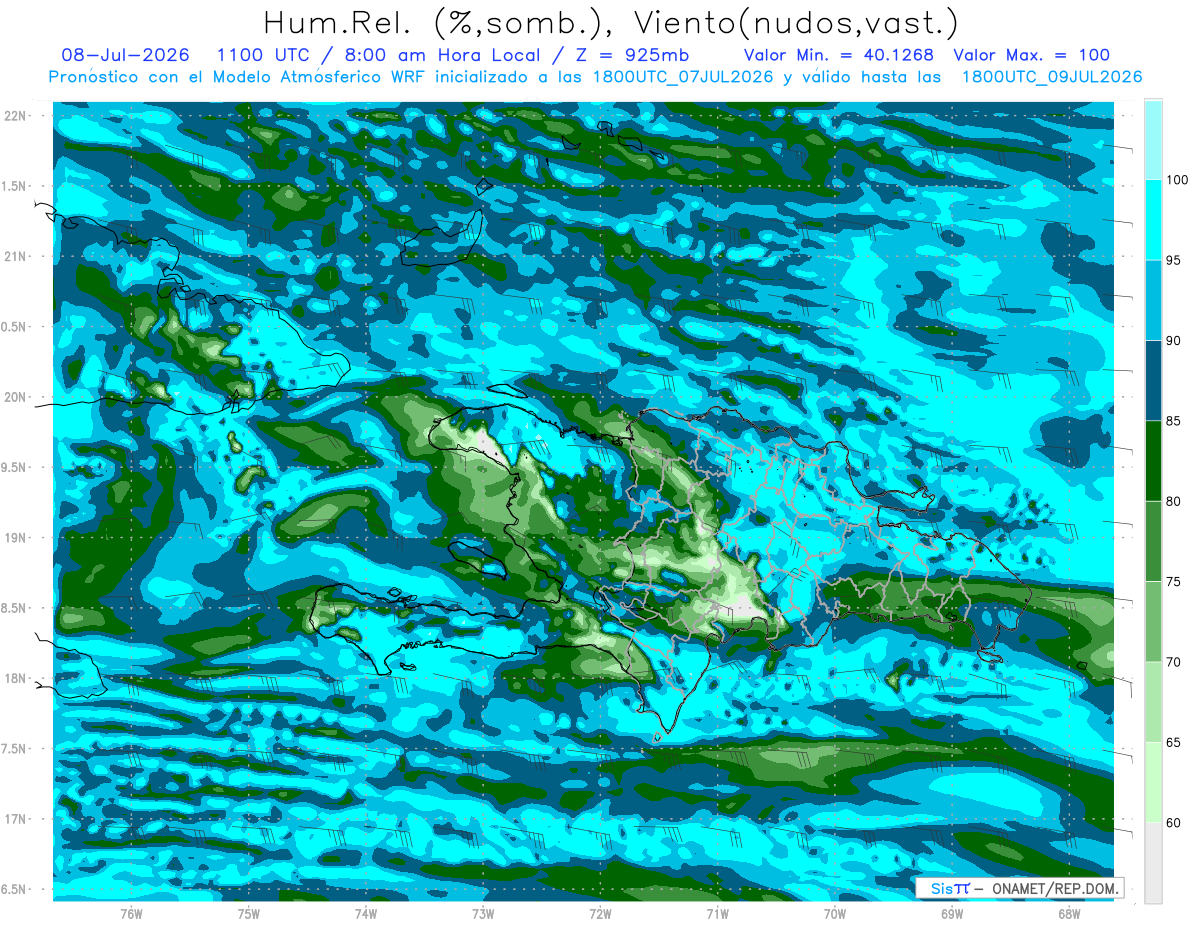Select the gray swatch below 60
The height and width of the screenshot is (927, 1200).
(x=1153, y=863)
